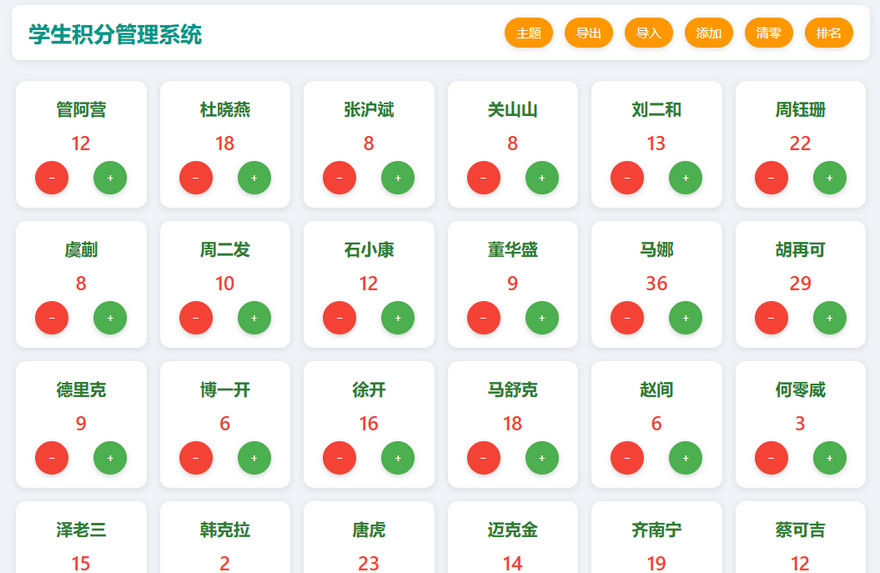880x573 pixels.
Task: Open the 排名 ranking view
Action: pyautogui.click(x=828, y=33)
